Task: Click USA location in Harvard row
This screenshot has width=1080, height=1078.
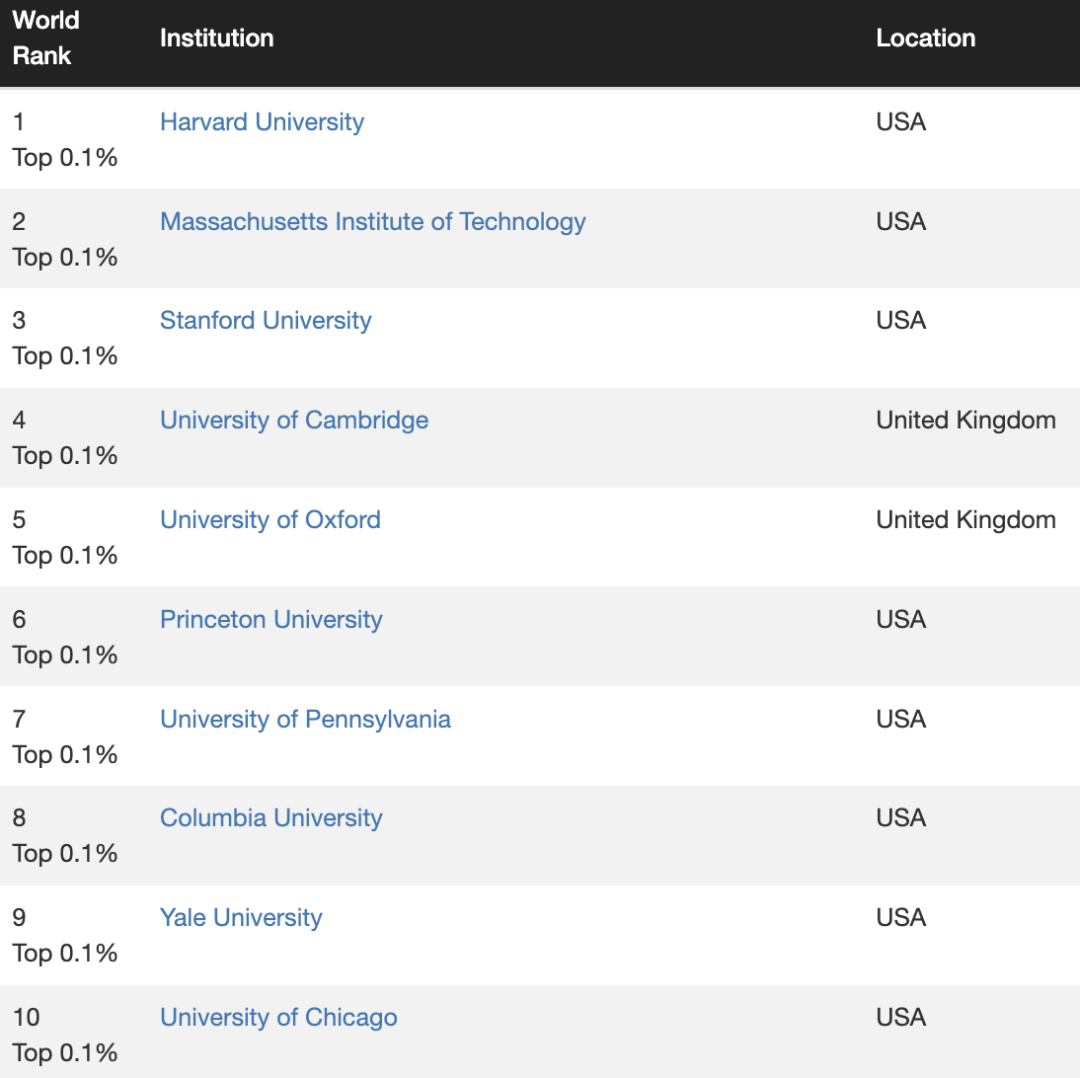Action: [901, 122]
